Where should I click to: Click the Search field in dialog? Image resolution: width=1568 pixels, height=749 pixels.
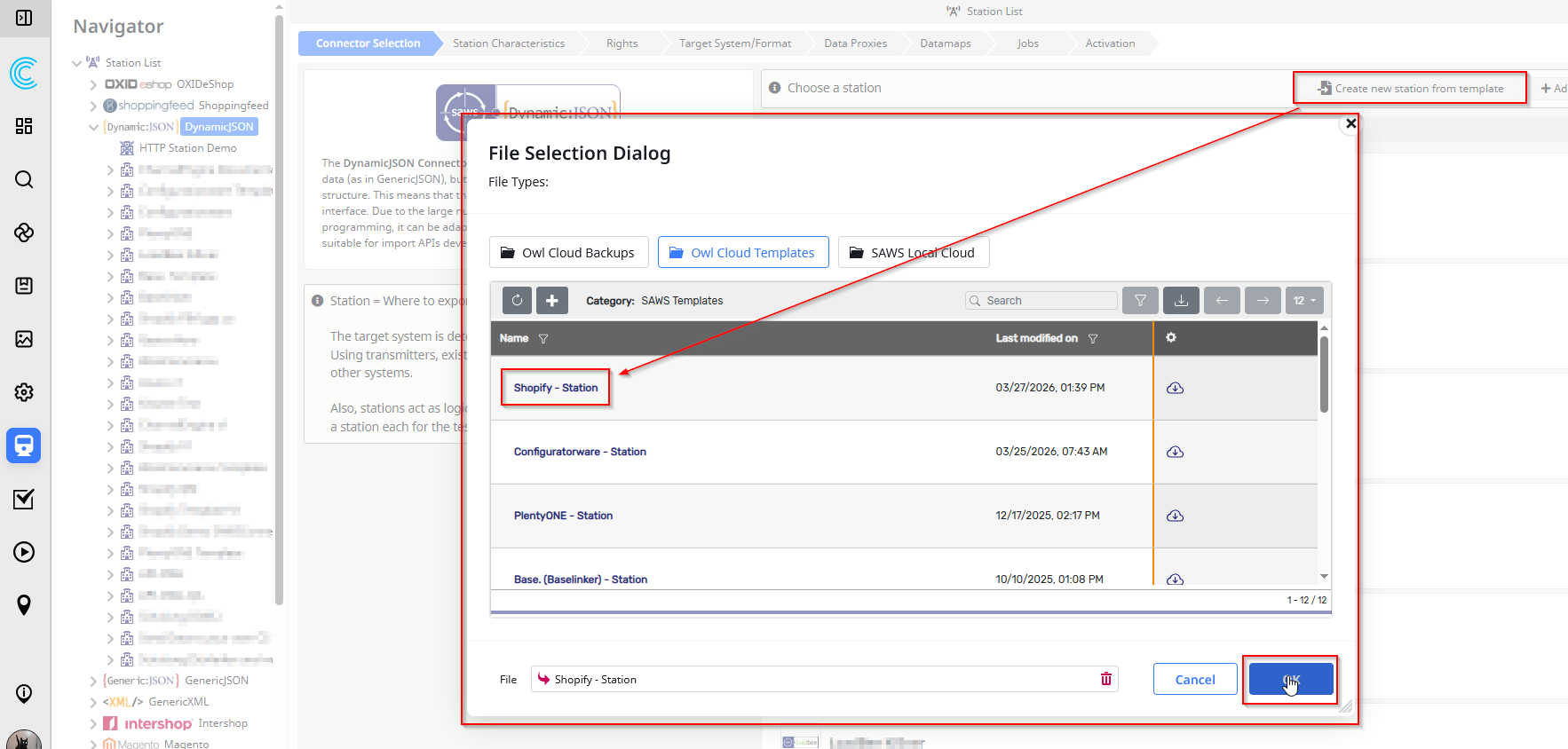coord(1041,301)
